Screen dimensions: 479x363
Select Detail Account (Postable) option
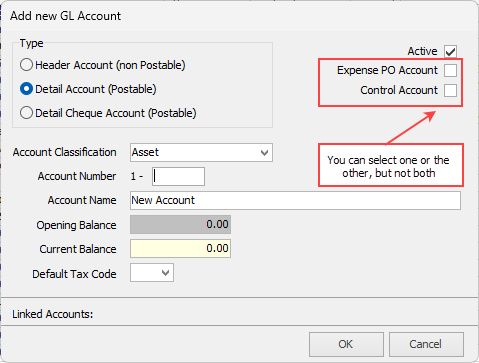[x=26, y=89]
